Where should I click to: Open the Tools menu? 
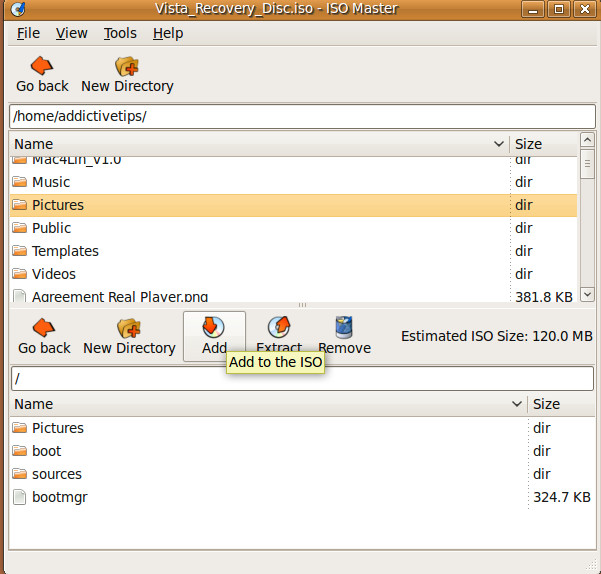click(x=120, y=33)
